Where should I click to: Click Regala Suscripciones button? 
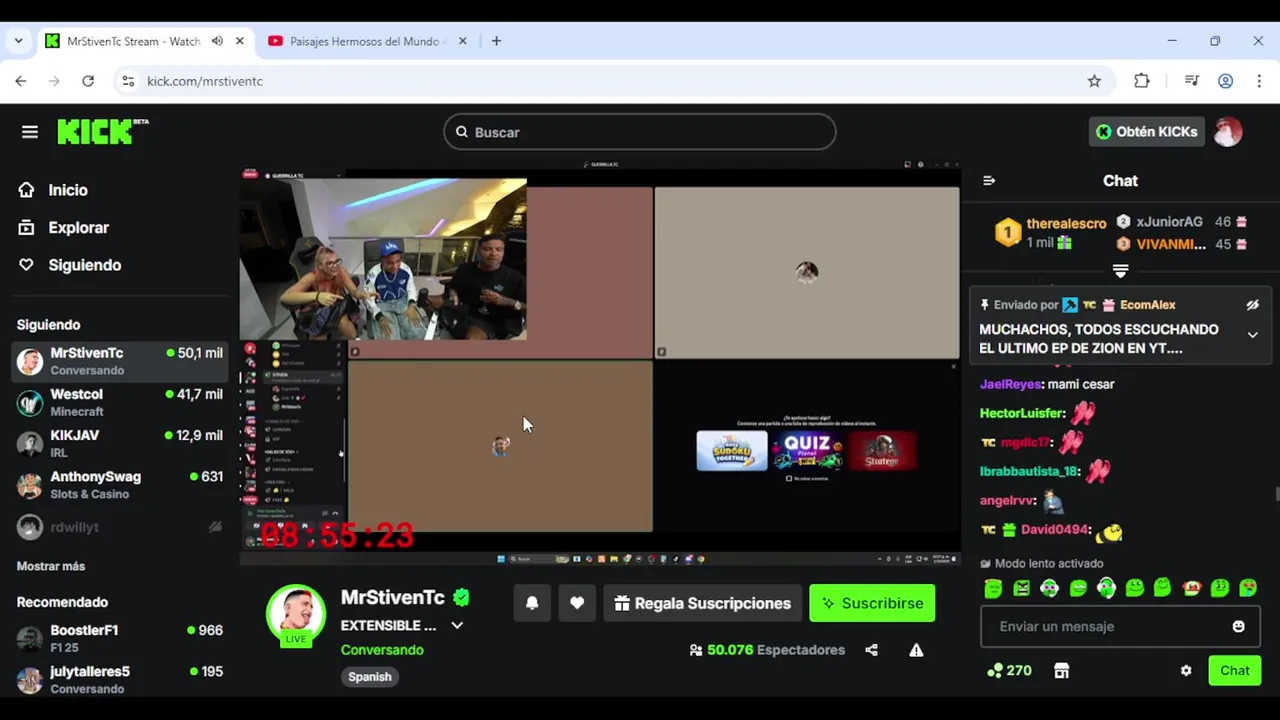(703, 603)
